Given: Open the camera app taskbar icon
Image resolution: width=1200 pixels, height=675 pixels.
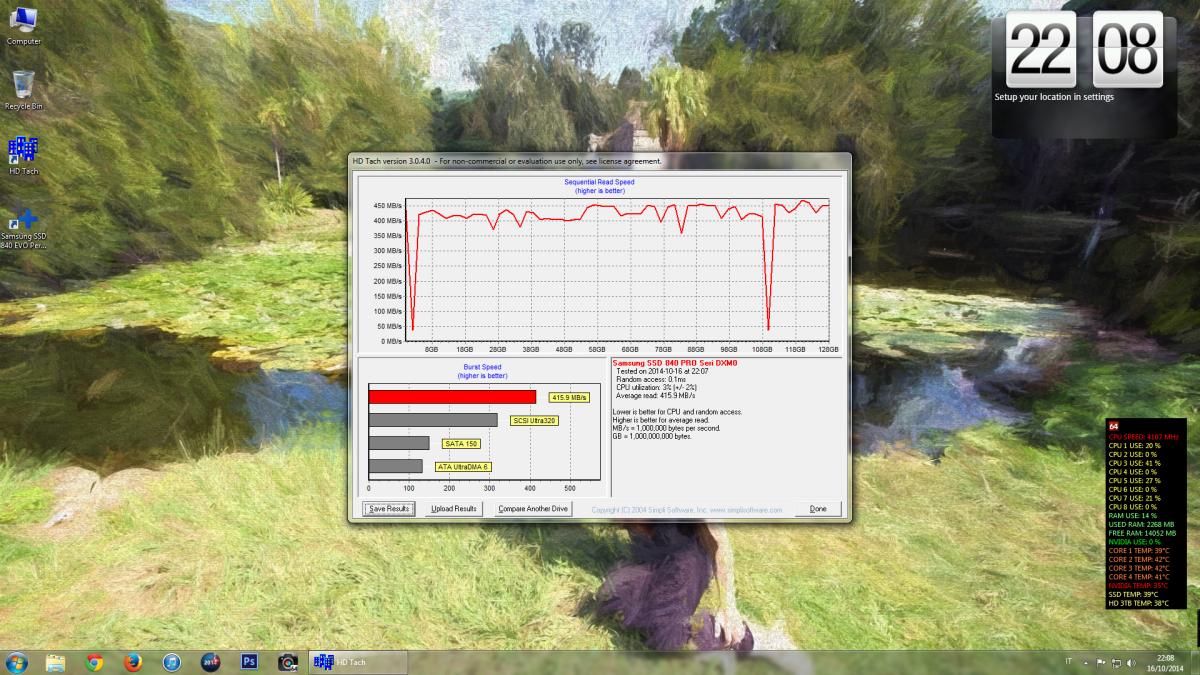Looking at the screenshot, I should click(x=288, y=662).
